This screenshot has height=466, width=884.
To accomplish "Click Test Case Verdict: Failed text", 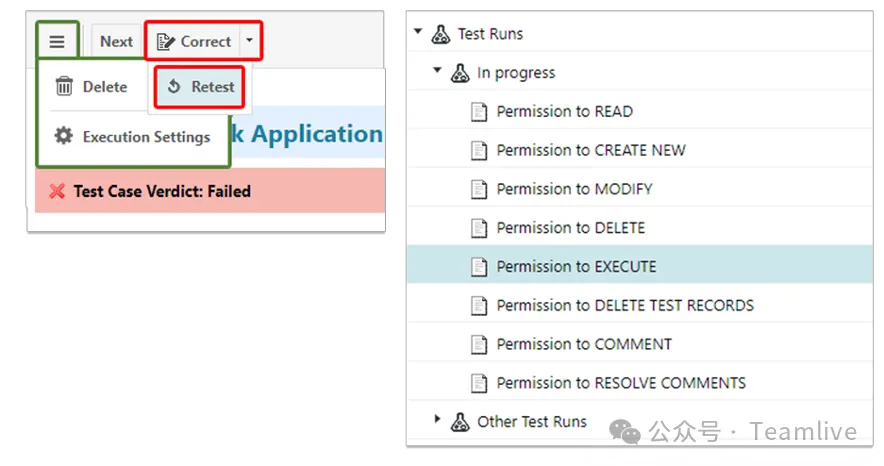I will pyautogui.click(x=162, y=192).
